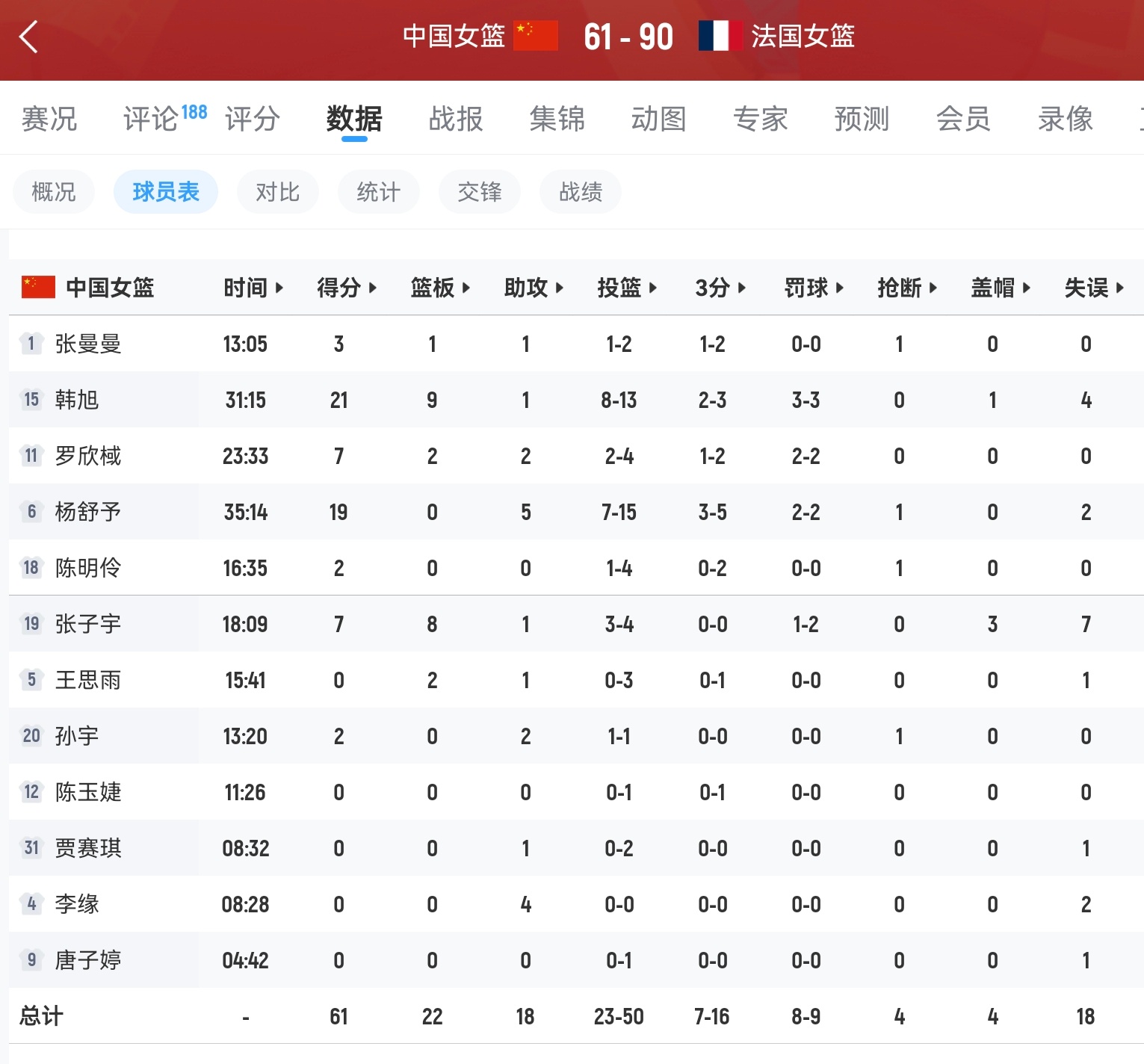The width and height of the screenshot is (1144, 1064).
Task: Sort by 篮板 column arrow
Action: pyautogui.click(x=466, y=288)
